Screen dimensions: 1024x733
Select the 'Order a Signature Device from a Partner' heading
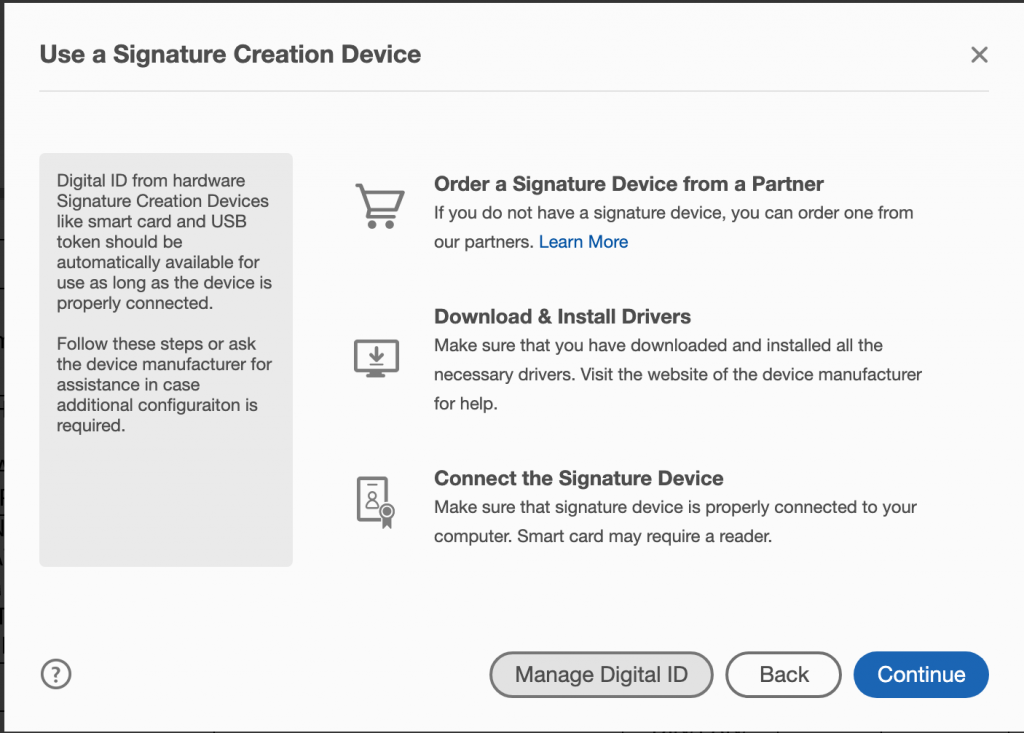(x=629, y=184)
